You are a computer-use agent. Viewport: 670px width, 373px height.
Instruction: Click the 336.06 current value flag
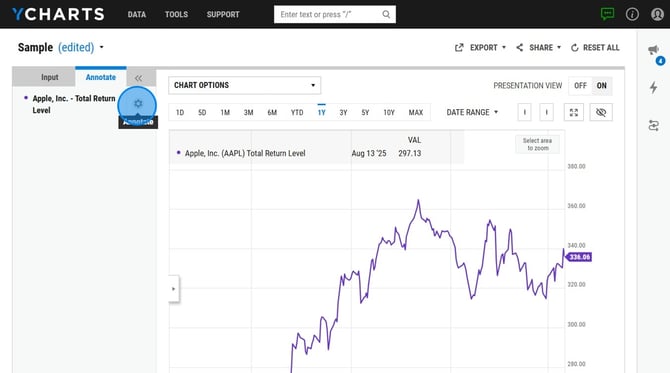point(579,257)
